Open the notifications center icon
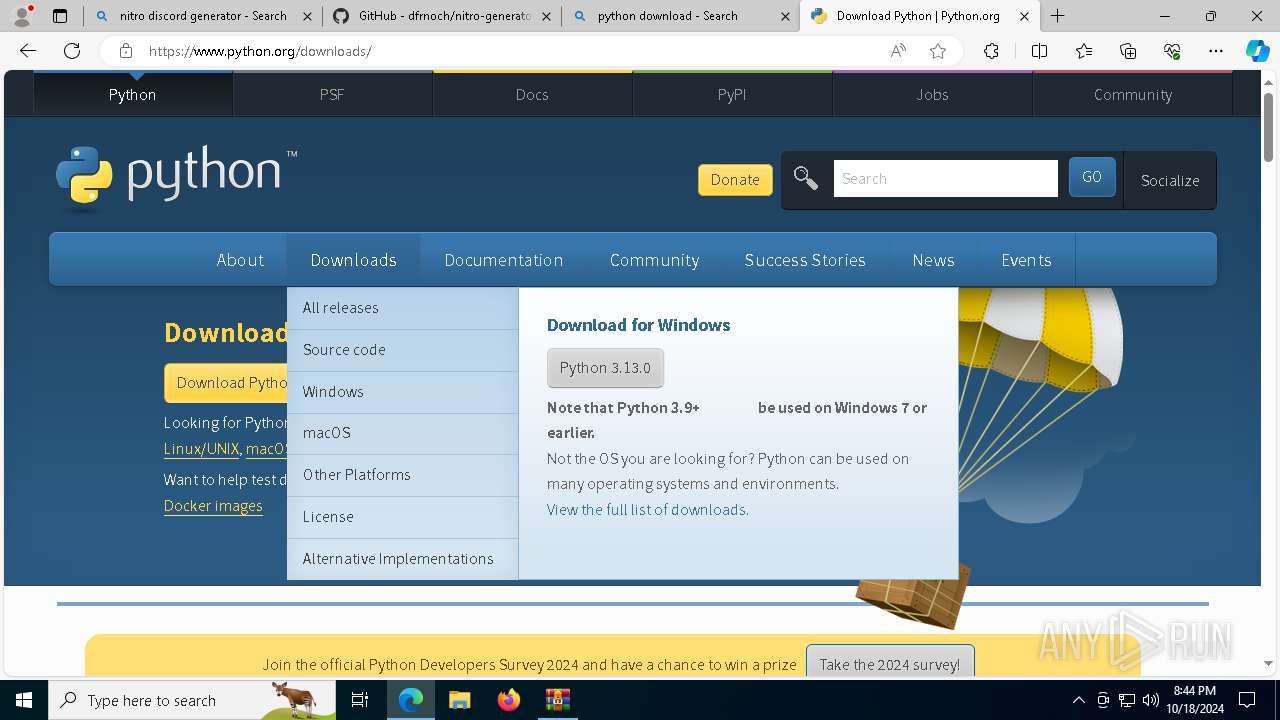1280x720 pixels. (x=1247, y=700)
